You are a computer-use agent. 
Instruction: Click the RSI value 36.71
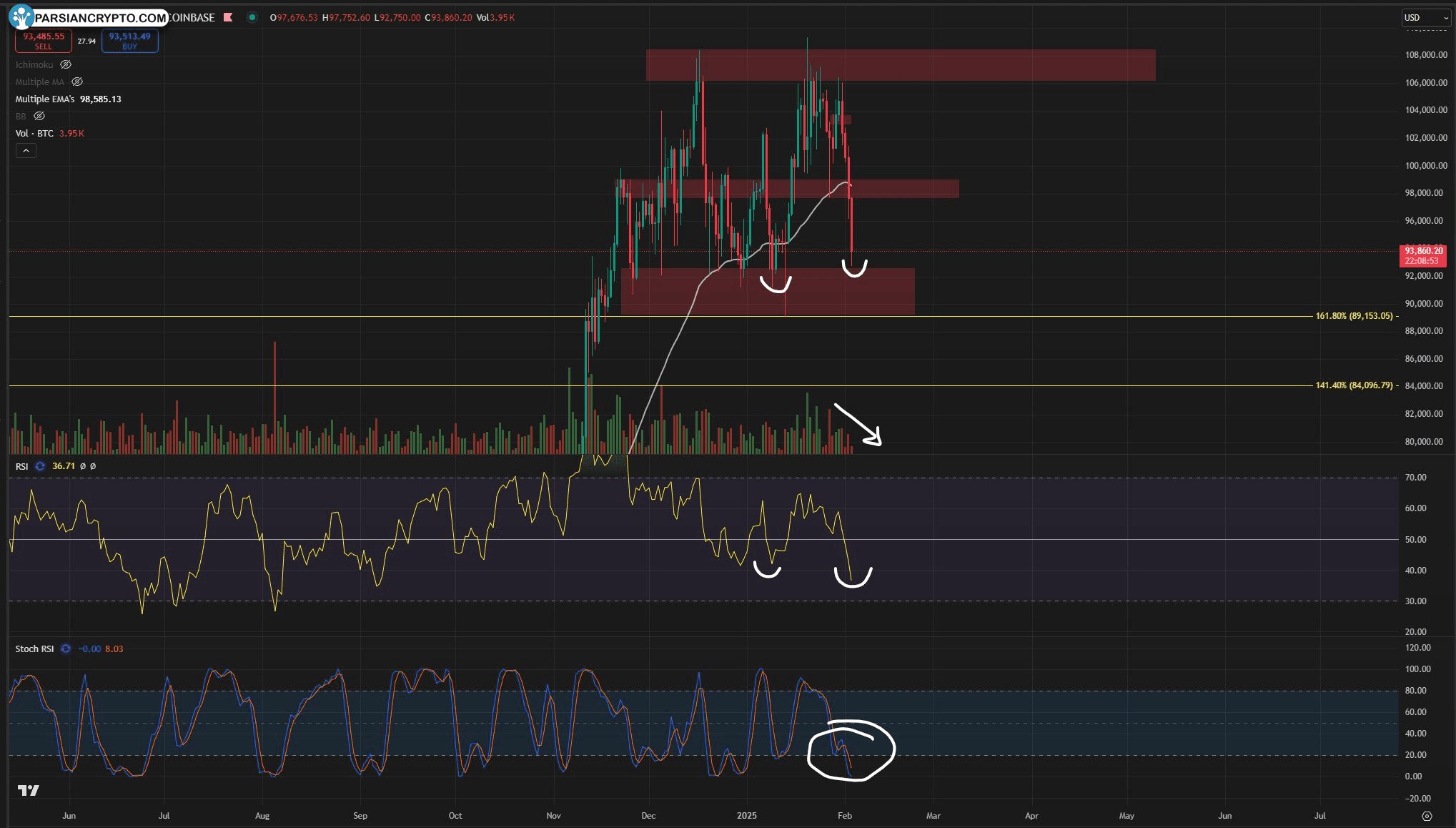64,466
